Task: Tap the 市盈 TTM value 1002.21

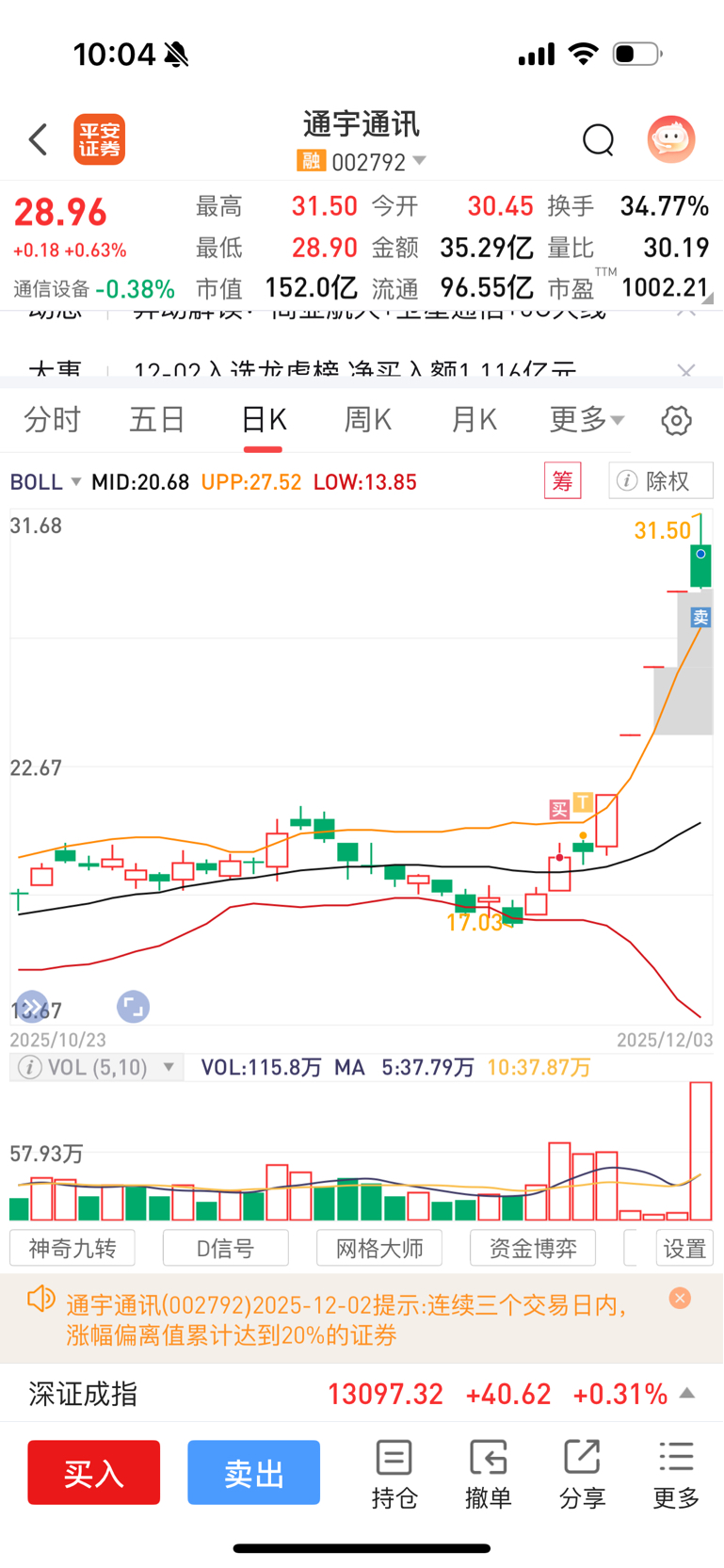Action: tap(665, 287)
